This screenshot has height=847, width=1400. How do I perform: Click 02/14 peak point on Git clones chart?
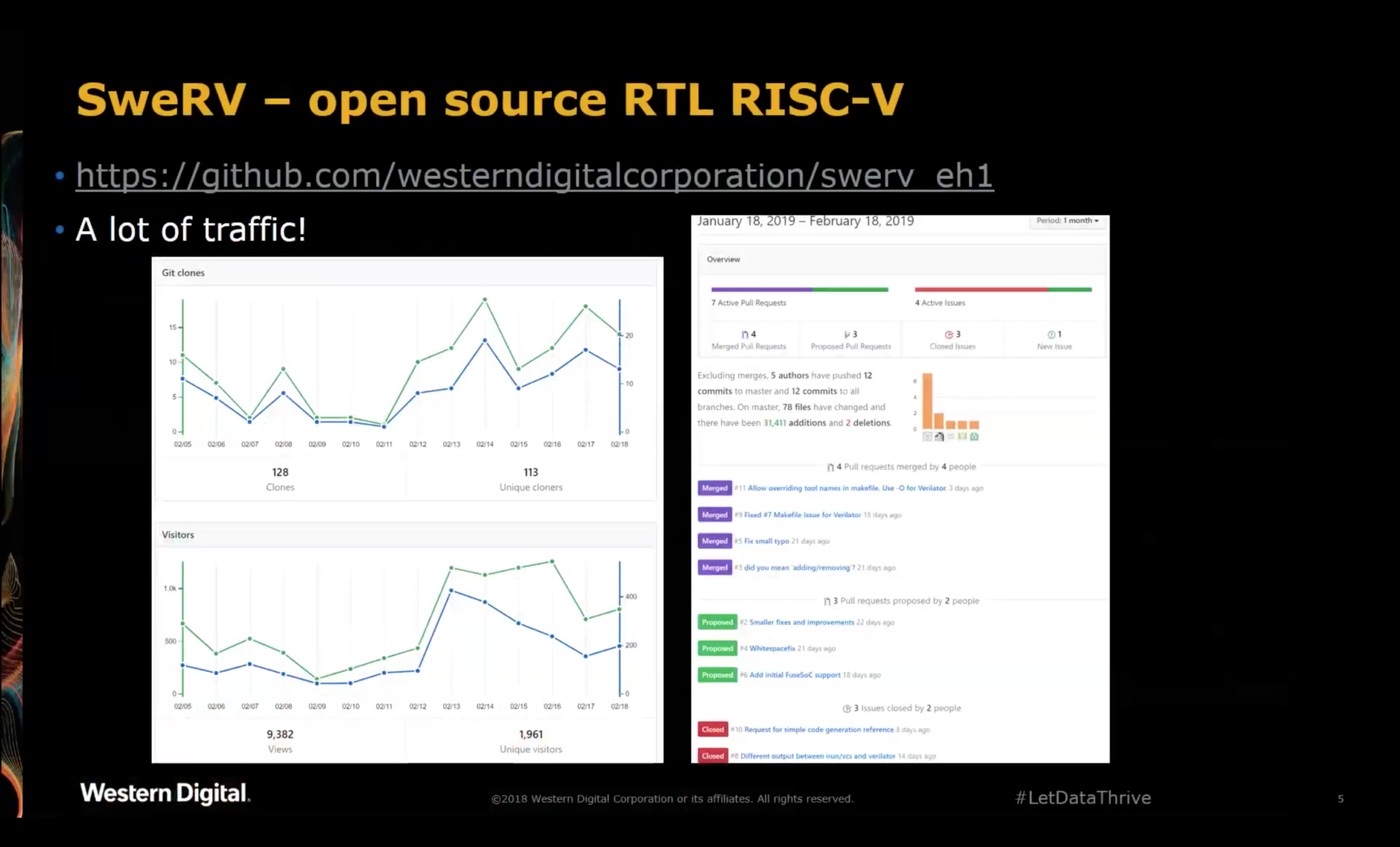pyautogui.click(x=485, y=299)
